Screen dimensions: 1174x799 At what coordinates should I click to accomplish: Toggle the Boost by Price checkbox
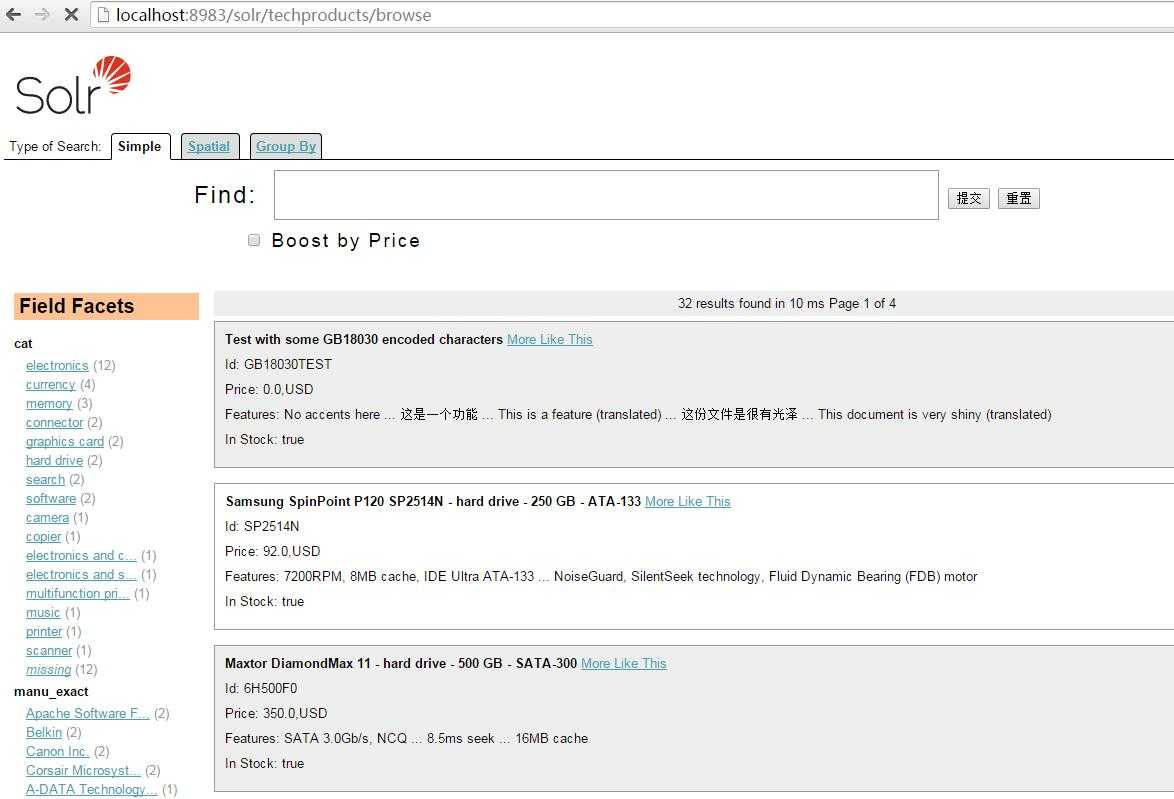(x=254, y=240)
